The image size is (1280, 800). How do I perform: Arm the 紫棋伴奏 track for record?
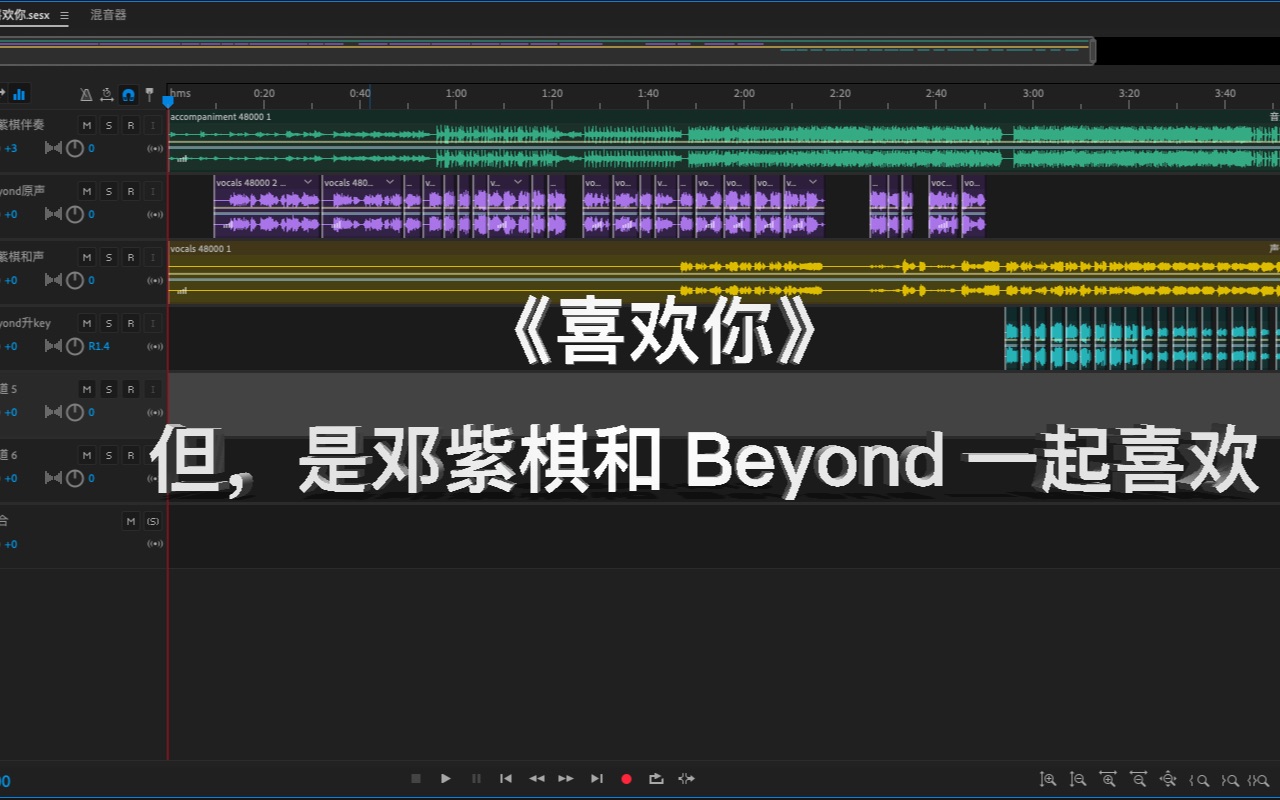pyautogui.click(x=131, y=125)
